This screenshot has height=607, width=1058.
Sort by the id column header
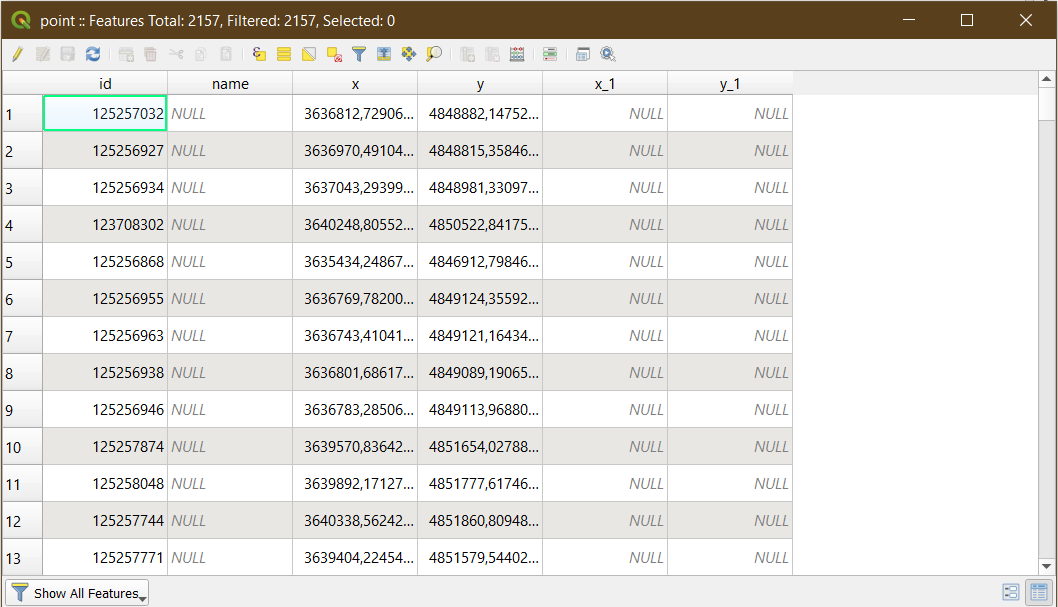[x=105, y=84]
